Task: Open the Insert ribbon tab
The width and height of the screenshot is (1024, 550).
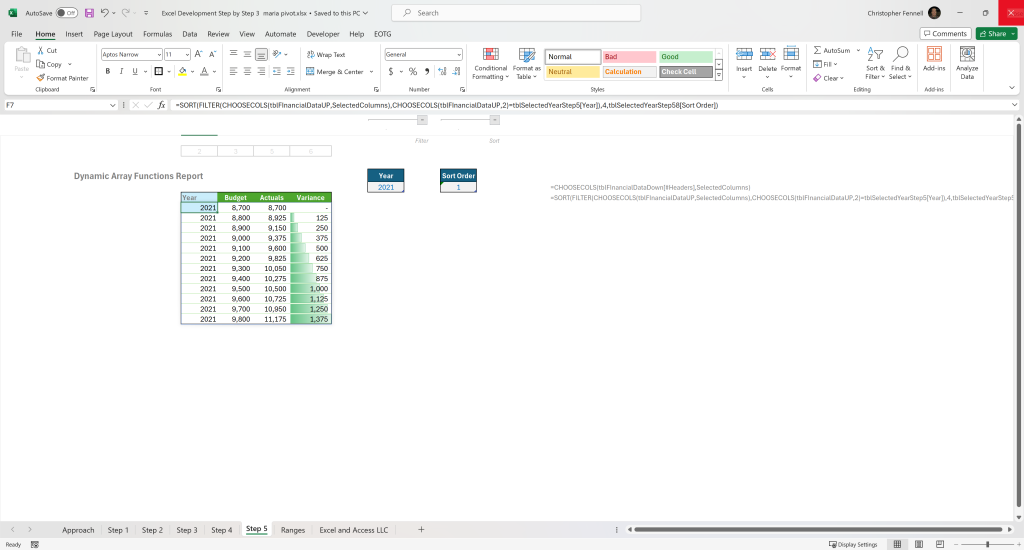Action: [x=74, y=34]
